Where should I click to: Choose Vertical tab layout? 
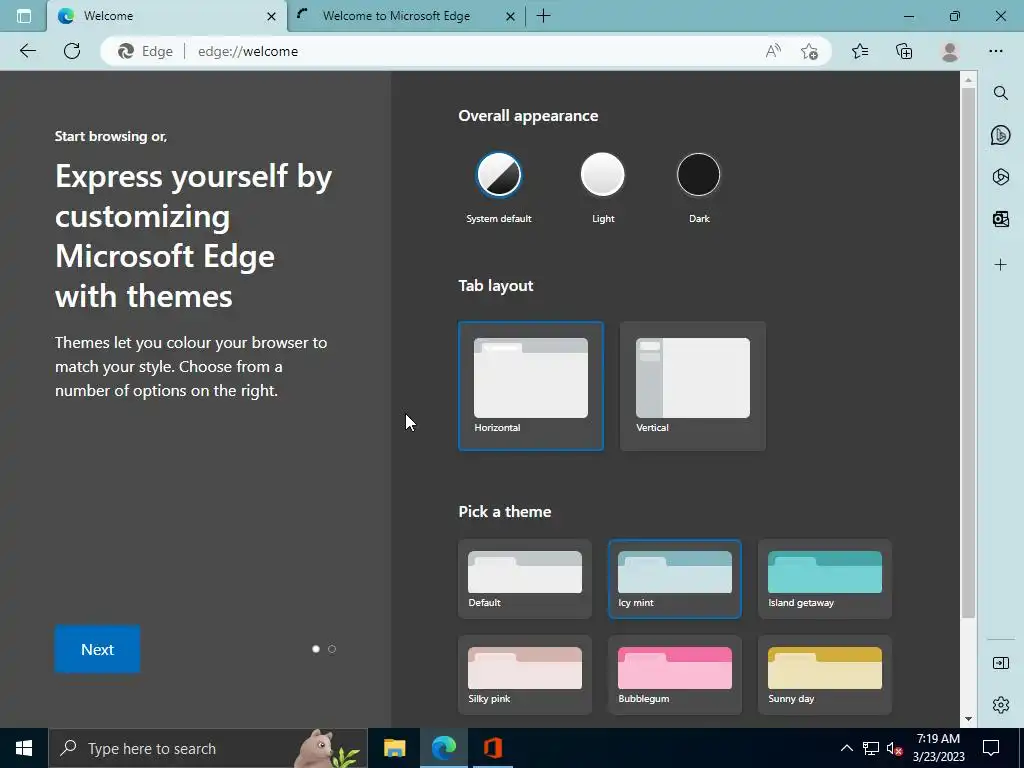point(693,386)
